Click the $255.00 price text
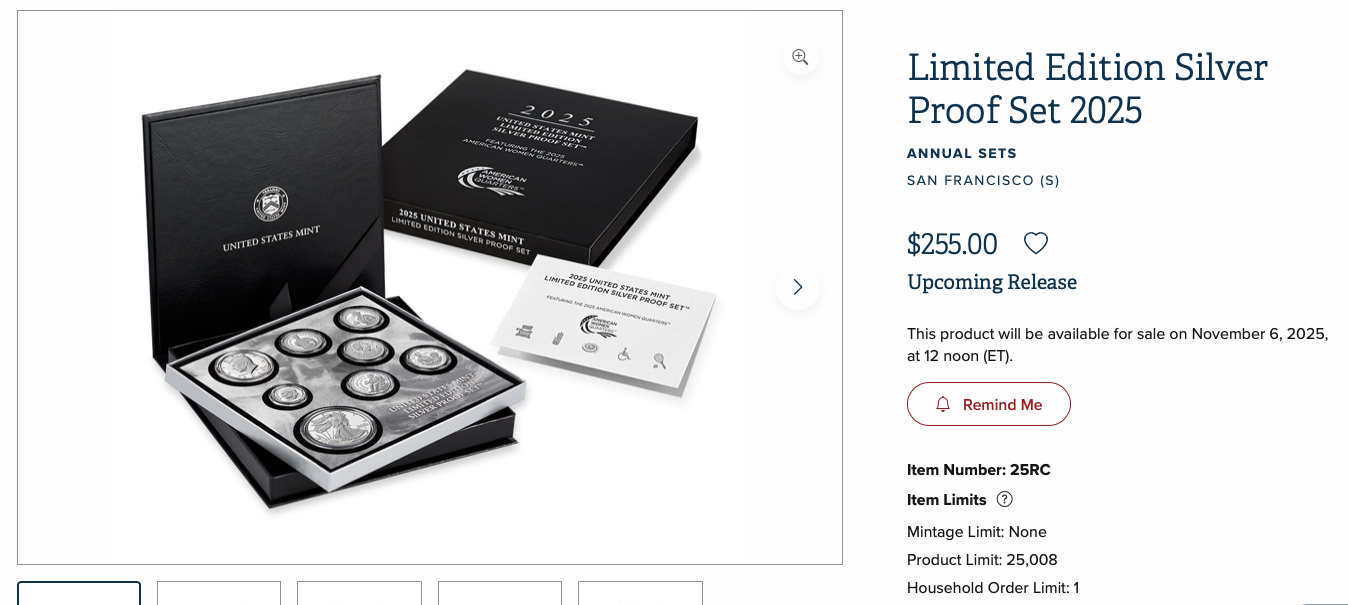 (x=952, y=244)
